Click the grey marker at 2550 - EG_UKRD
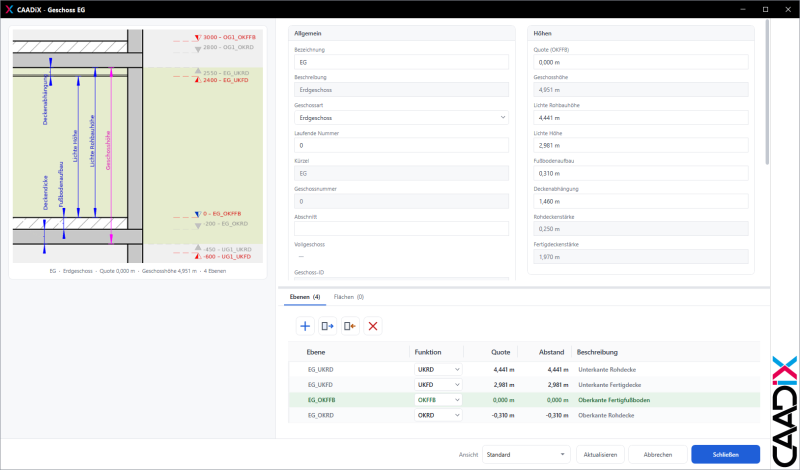The height and width of the screenshot is (470, 800). (198, 70)
